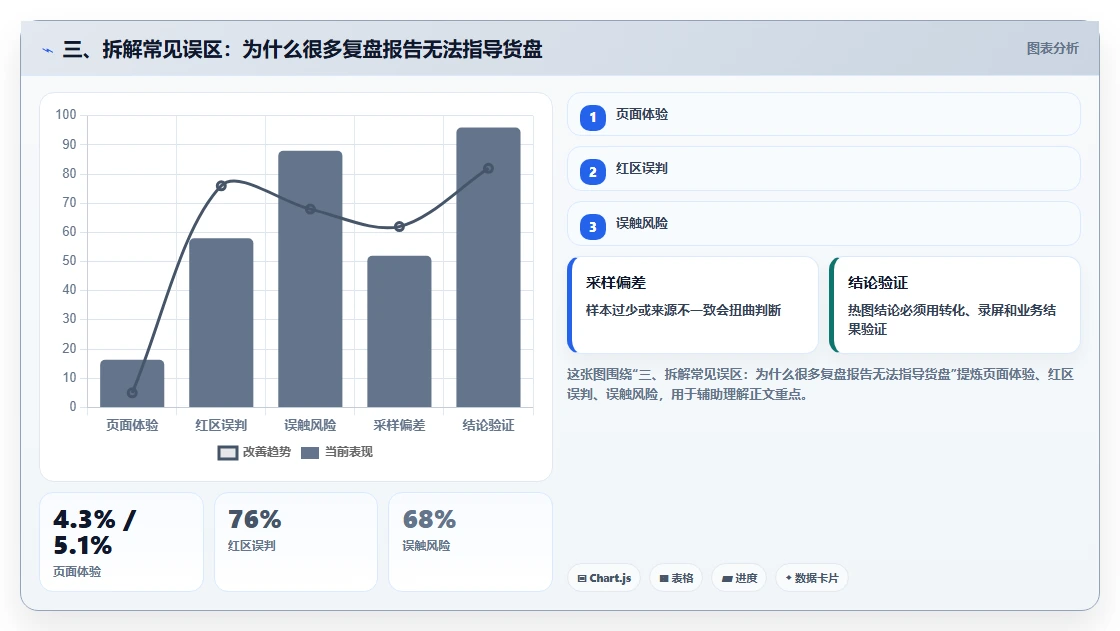Select the 红区误判 bar in chart
Viewport: 1120px width, 631px height.
[221, 323]
